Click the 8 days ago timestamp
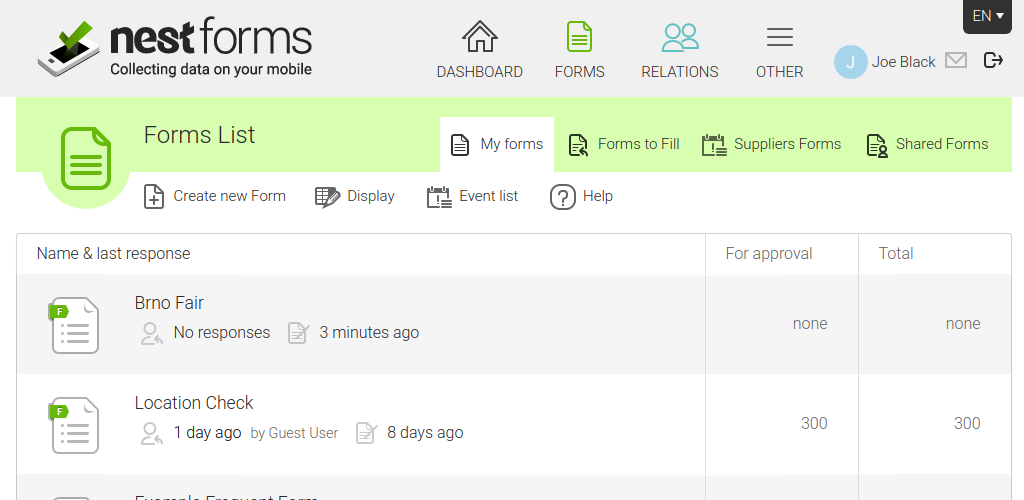1024x500 pixels. [425, 433]
